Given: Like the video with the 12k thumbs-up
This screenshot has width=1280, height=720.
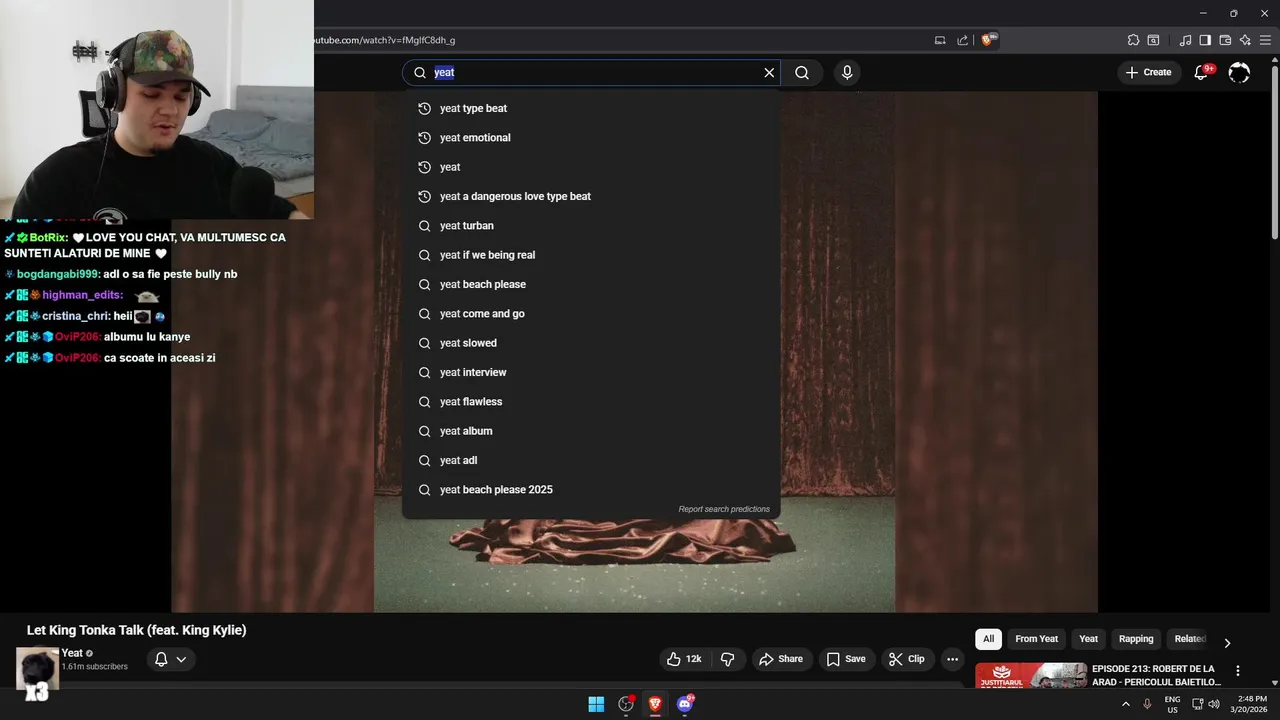Looking at the screenshot, I should point(685,659).
